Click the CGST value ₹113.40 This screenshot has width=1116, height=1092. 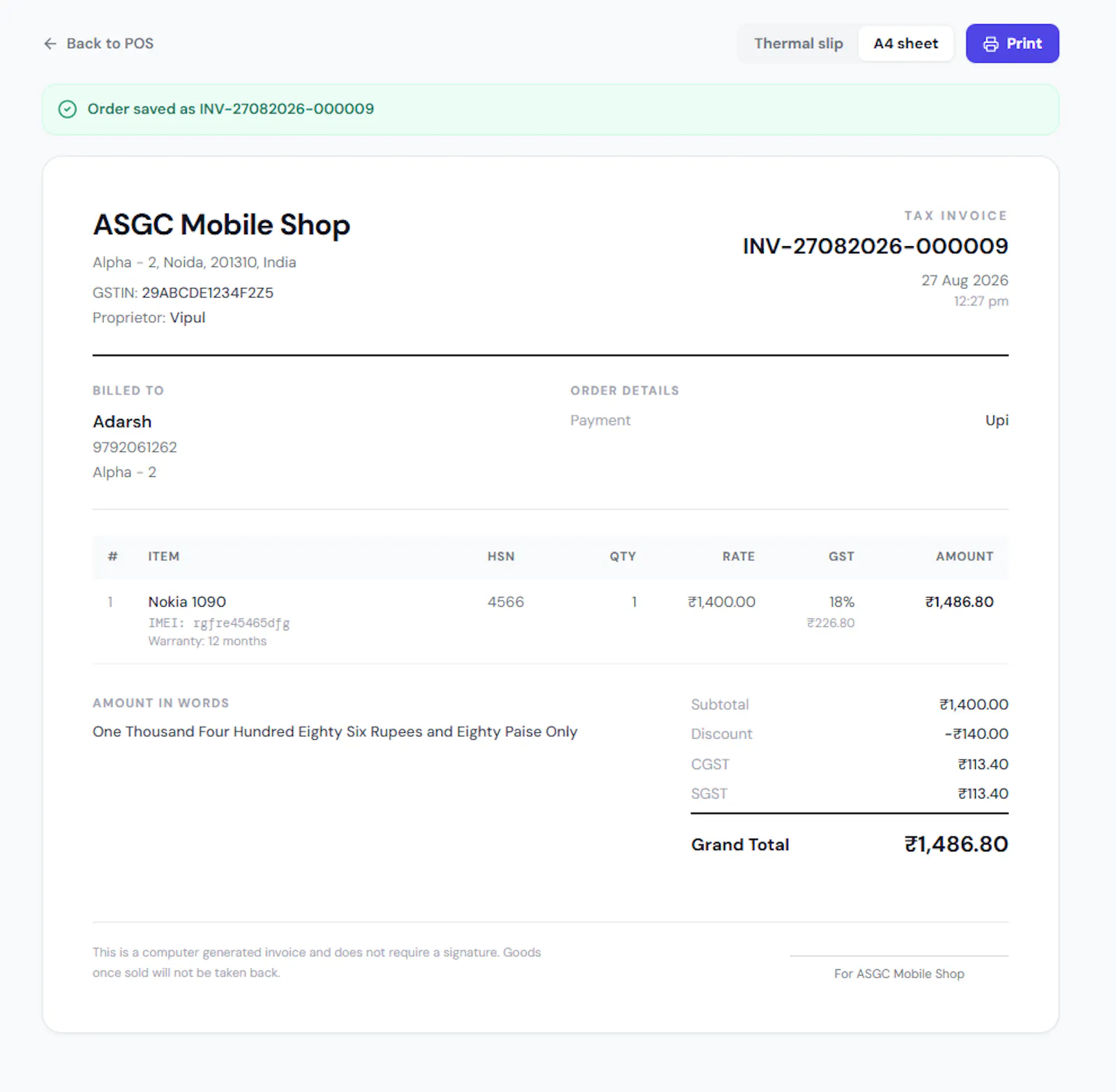[983, 764]
